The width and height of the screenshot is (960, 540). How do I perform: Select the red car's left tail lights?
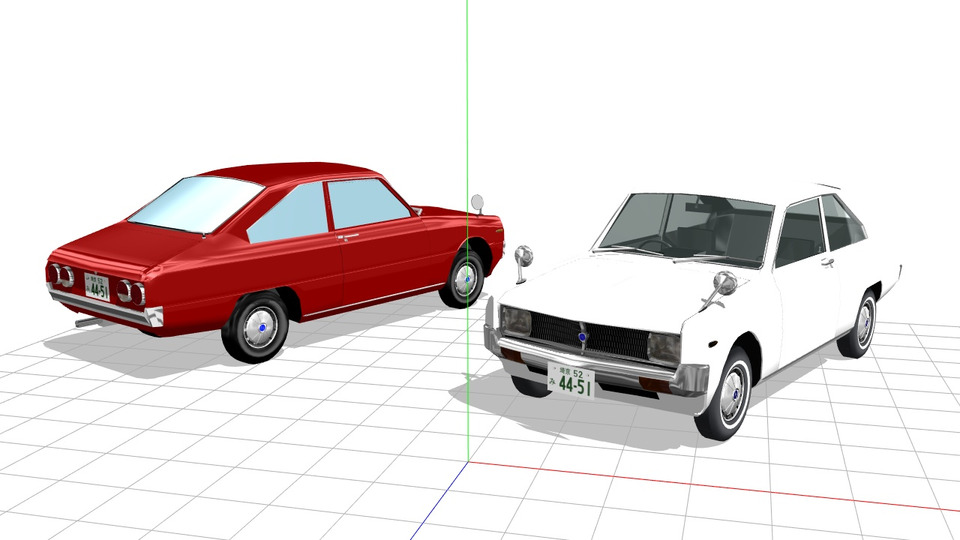(x=61, y=276)
